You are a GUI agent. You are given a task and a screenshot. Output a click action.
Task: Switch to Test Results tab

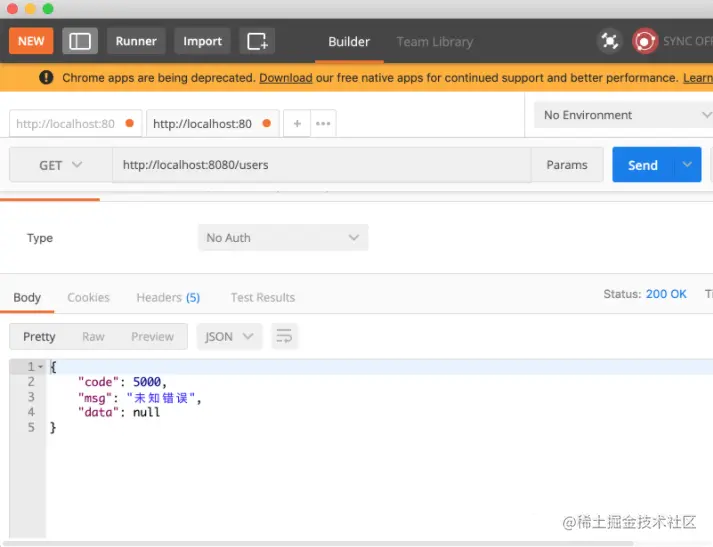point(263,297)
